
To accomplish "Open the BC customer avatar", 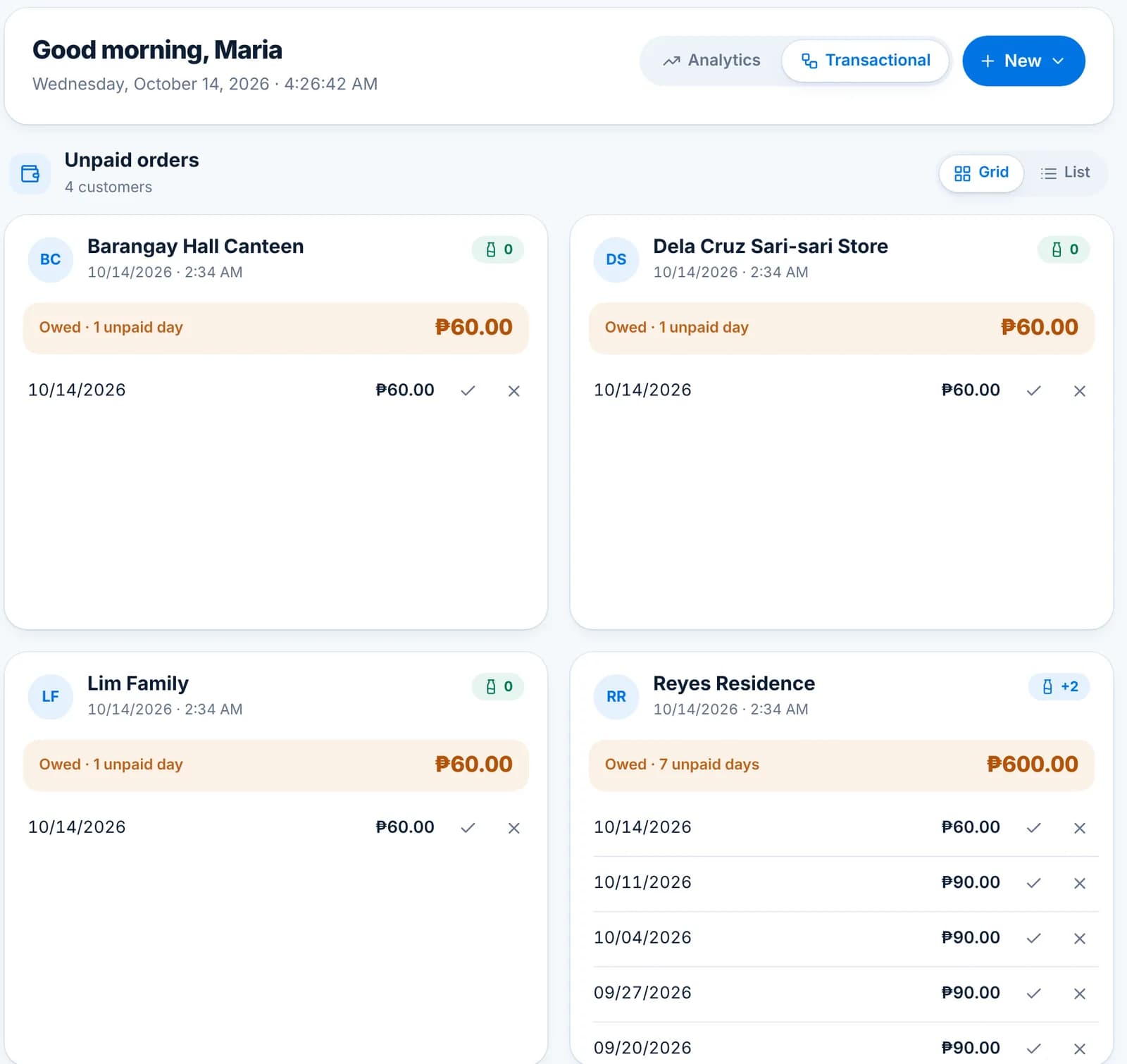I will 50,259.
